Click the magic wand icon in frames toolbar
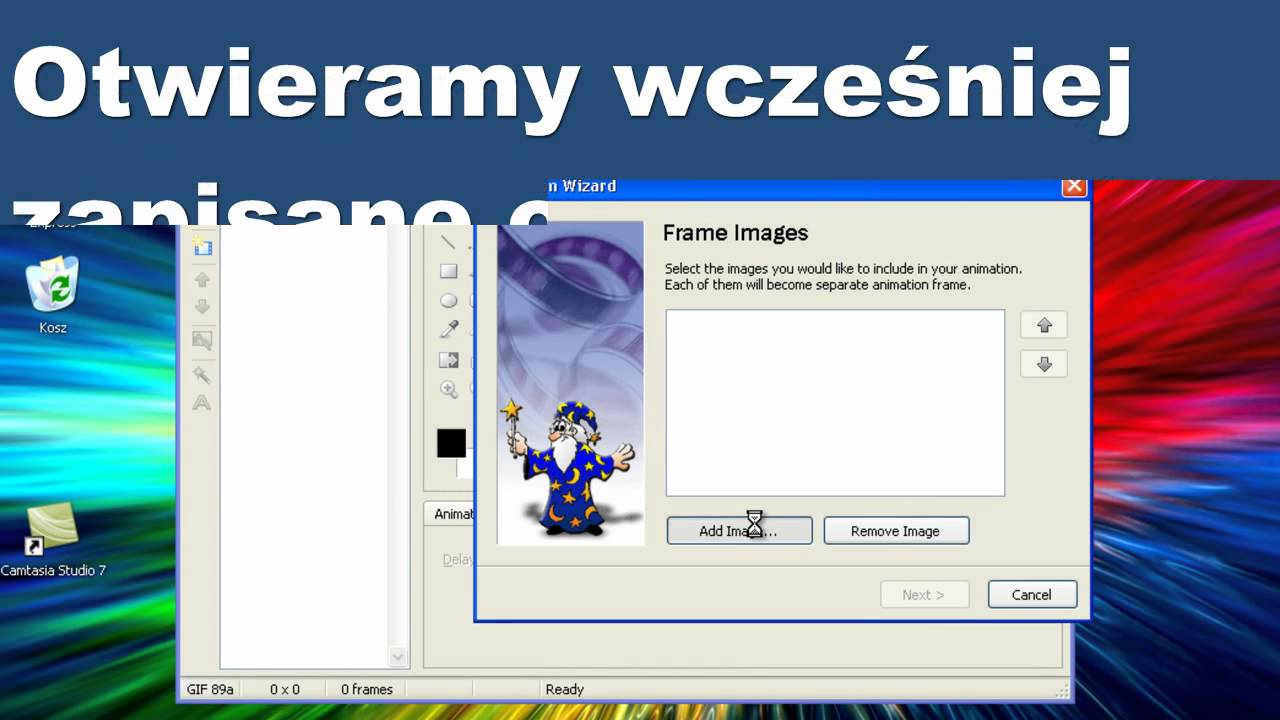The image size is (1280, 720). tap(202, 374)
